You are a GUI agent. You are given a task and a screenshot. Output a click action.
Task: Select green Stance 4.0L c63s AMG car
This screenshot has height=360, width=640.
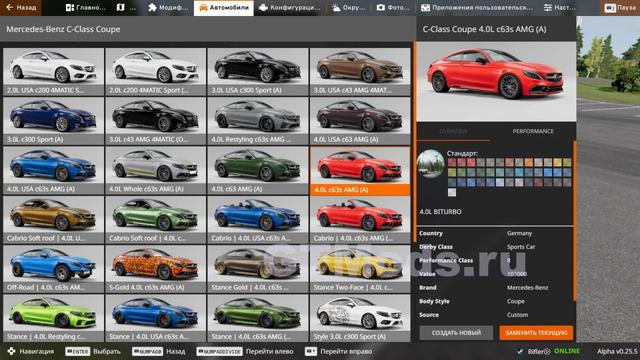258,318
